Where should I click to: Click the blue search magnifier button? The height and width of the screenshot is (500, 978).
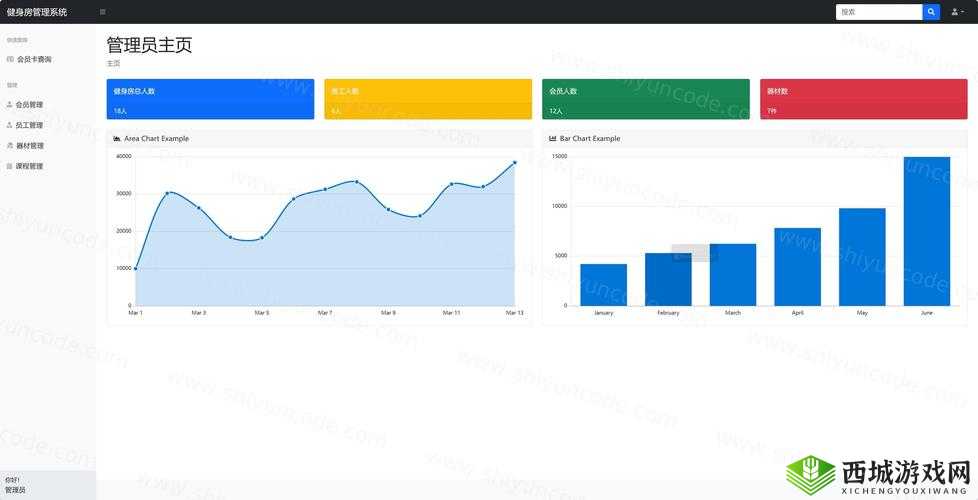coord(931,12)
